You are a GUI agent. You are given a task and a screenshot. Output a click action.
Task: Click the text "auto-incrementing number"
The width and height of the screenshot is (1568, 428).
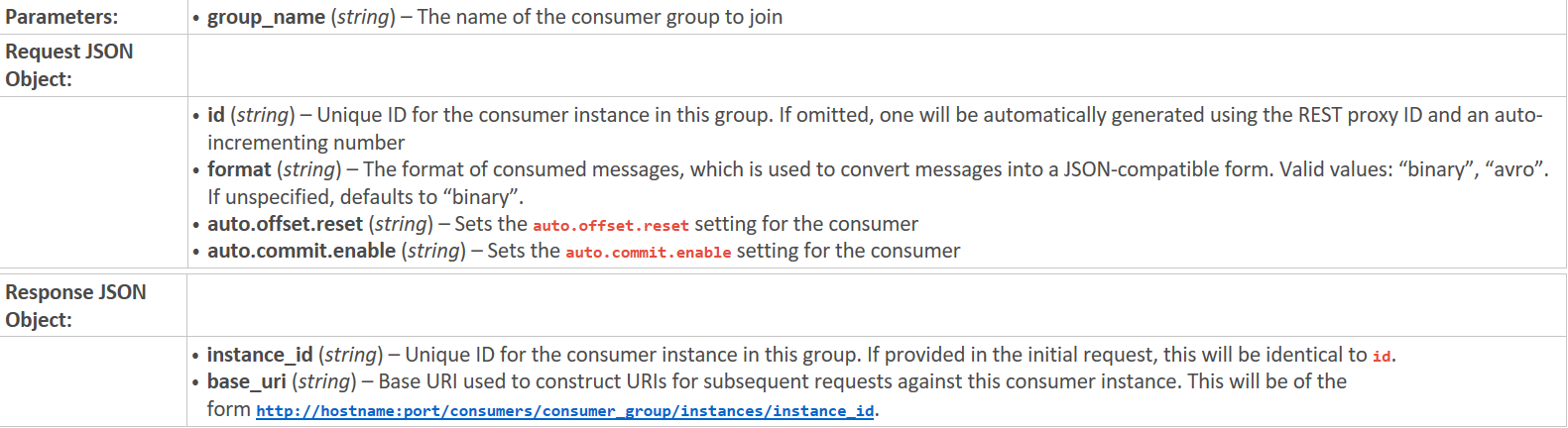coord(875,129)
